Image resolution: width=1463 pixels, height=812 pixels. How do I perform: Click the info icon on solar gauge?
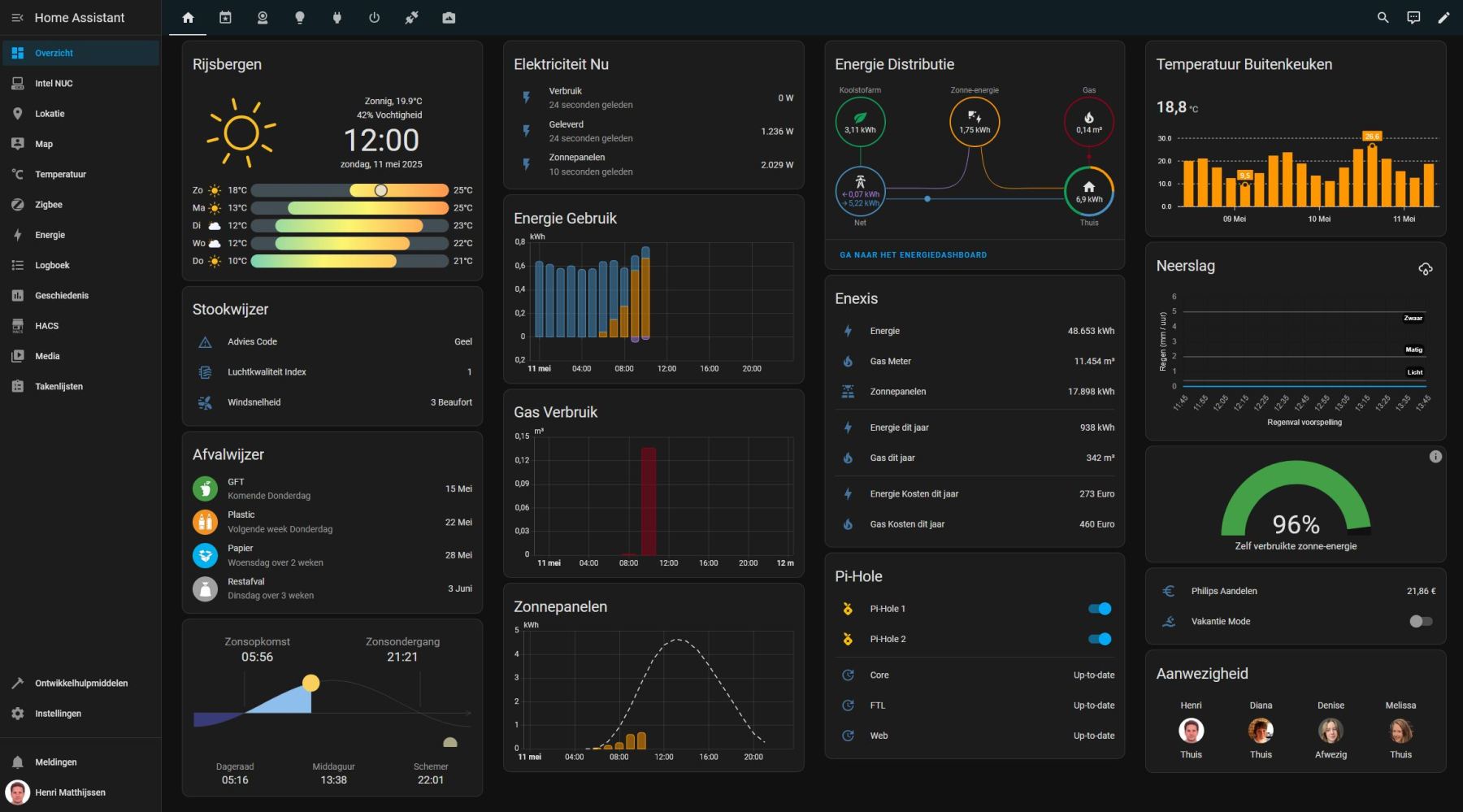(1435, 457)
